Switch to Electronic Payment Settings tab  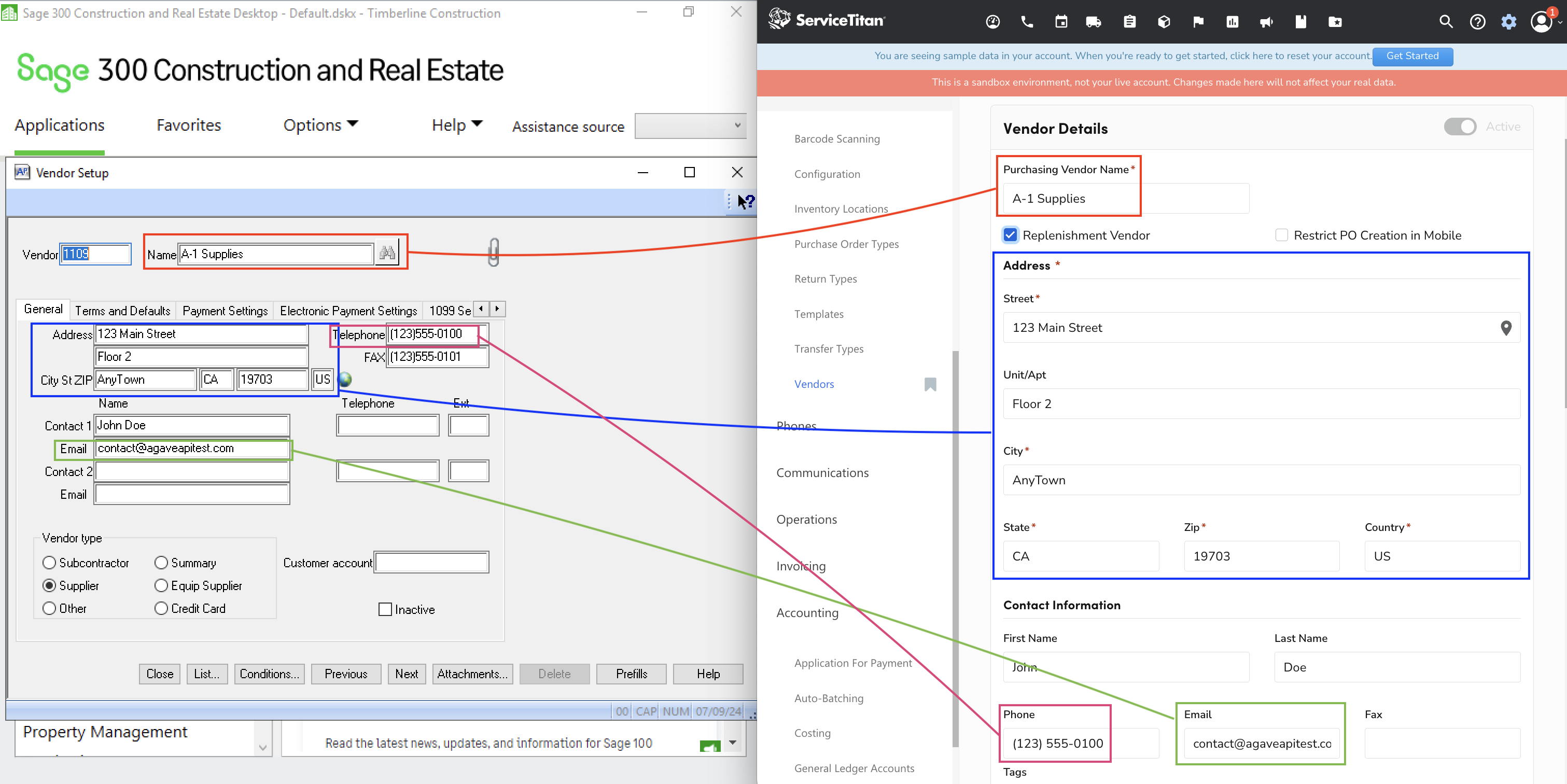tap(348, 310)
